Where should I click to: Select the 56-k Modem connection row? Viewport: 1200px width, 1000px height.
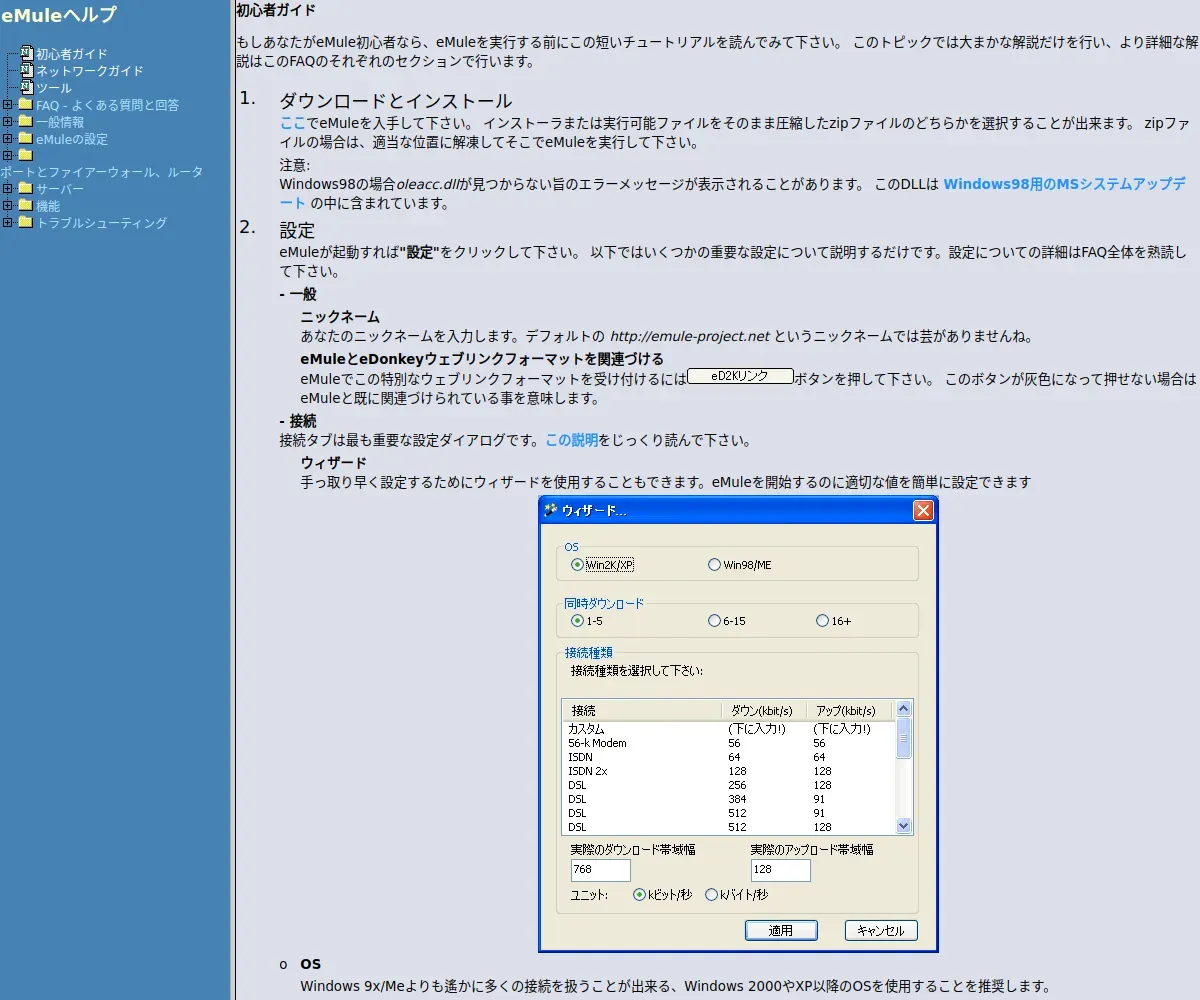pos(728,743)
